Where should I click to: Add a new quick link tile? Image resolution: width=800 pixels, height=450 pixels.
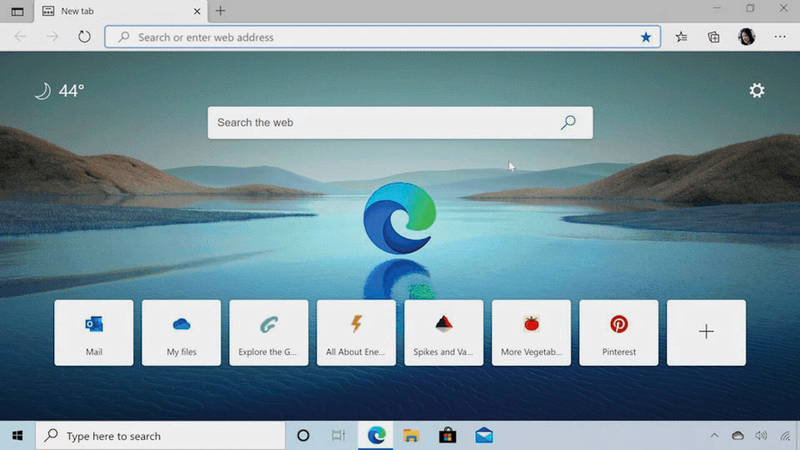(706, 332)
